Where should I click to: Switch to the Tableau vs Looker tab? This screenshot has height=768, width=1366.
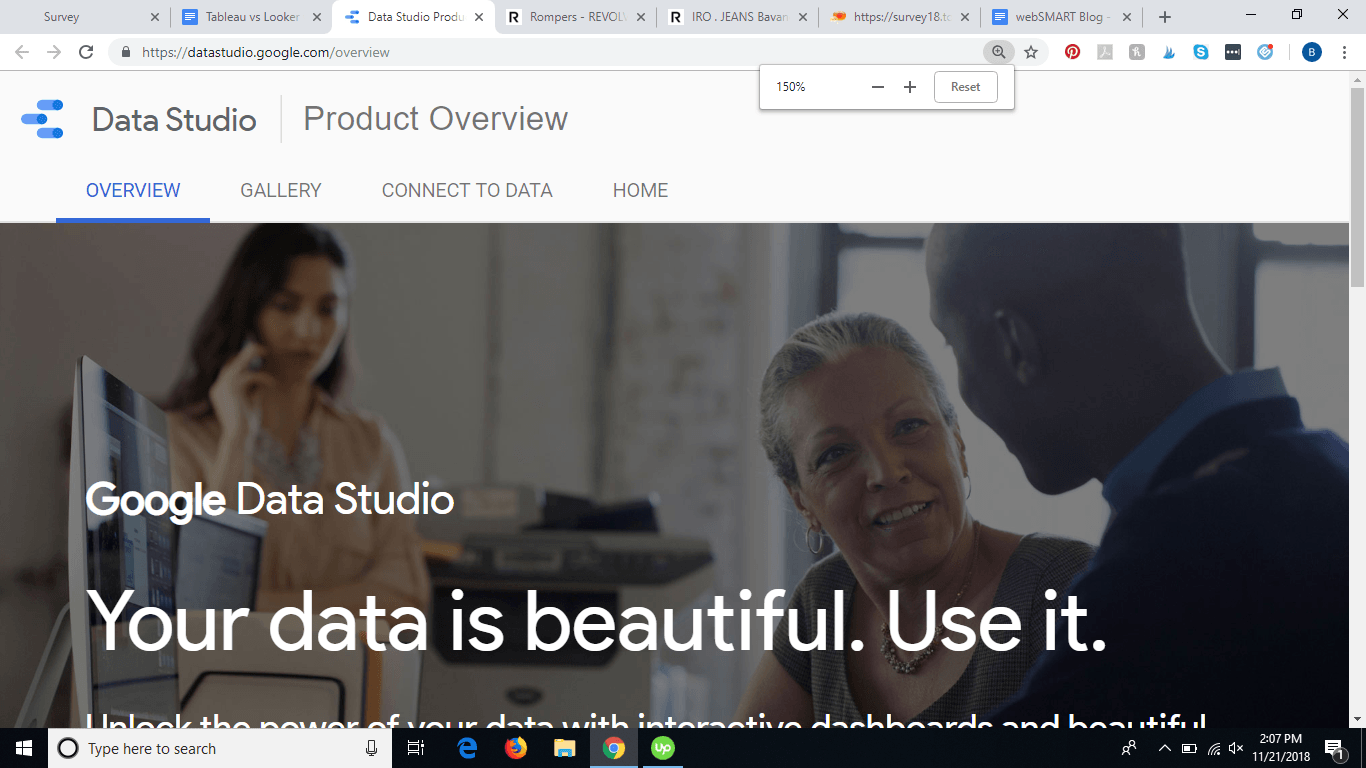[252, 17]
